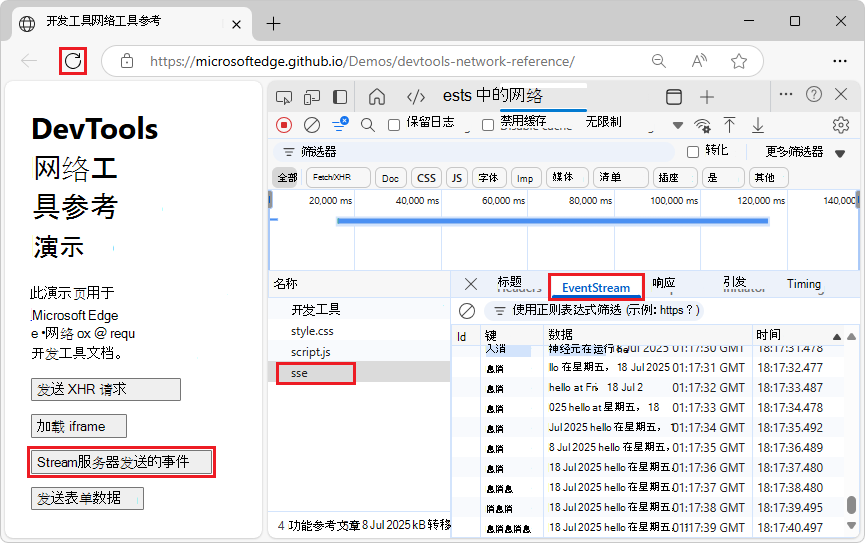This screenshot has height=543, width=865.
Task: Open the DevTools Welcome home icon
Action: 377,97
